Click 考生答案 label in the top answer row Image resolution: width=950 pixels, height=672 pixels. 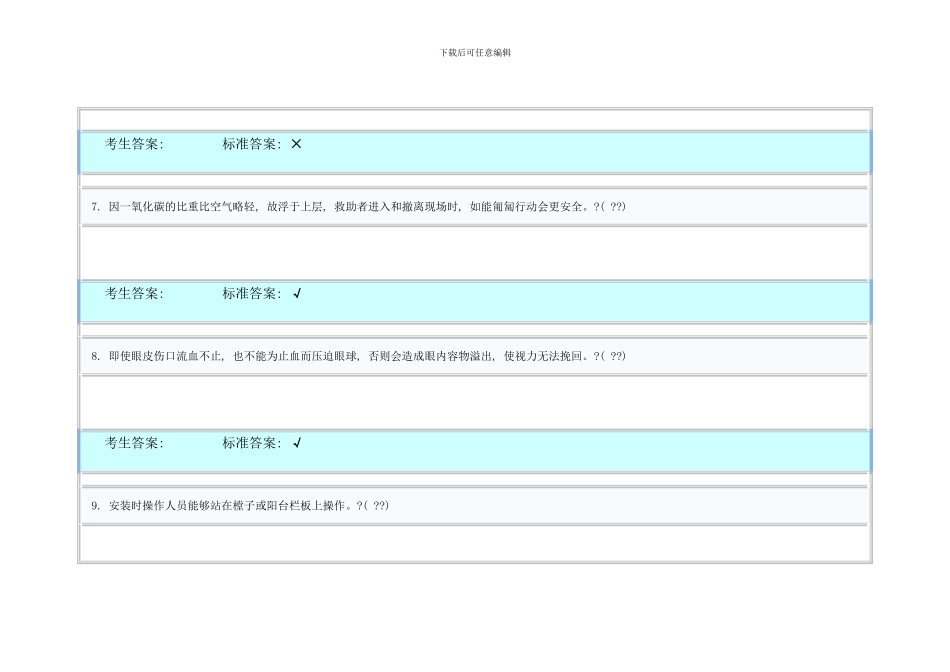click(135, 144)
